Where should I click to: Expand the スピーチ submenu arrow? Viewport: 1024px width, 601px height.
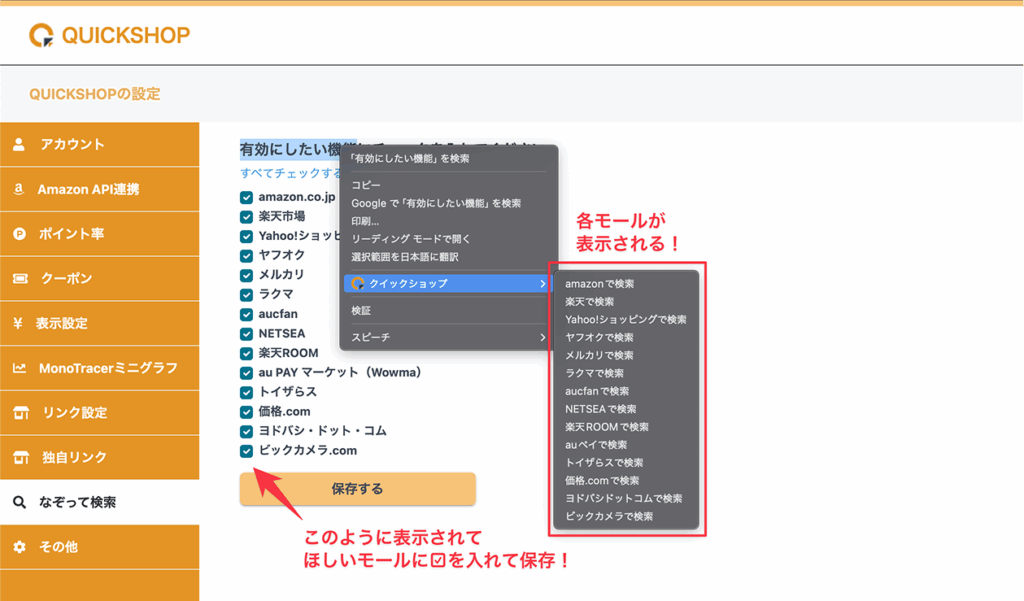click(x=542, y=337)
